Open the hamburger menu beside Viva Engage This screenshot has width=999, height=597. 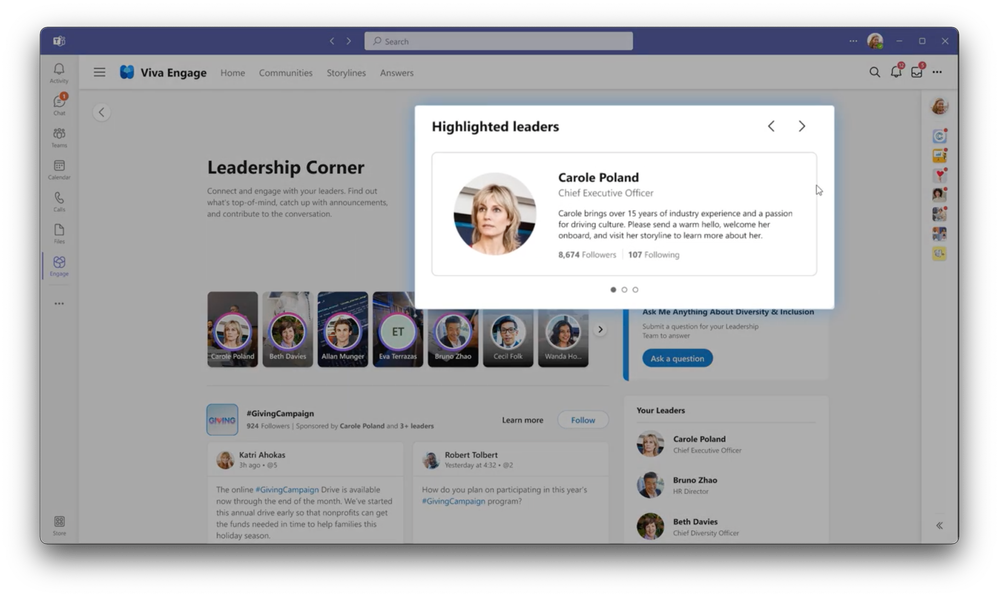tap(99, 73)
